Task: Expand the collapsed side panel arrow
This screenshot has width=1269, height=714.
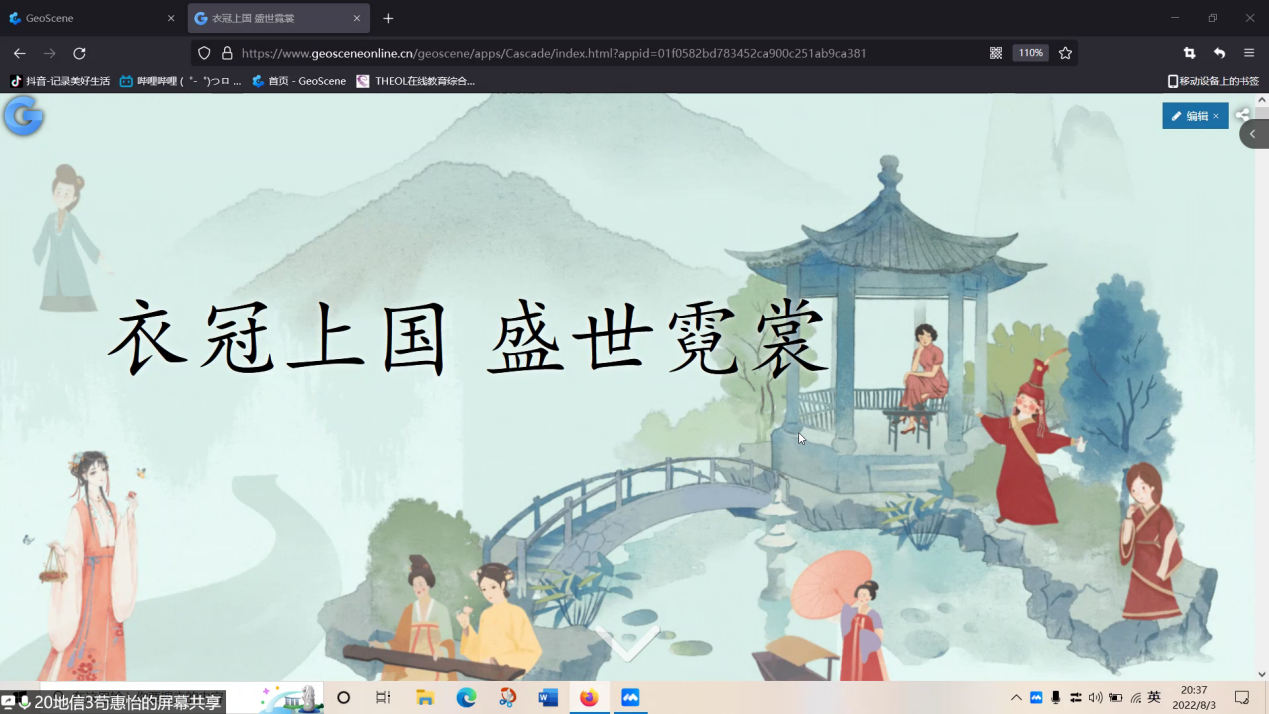Action: click(1253, 134)
